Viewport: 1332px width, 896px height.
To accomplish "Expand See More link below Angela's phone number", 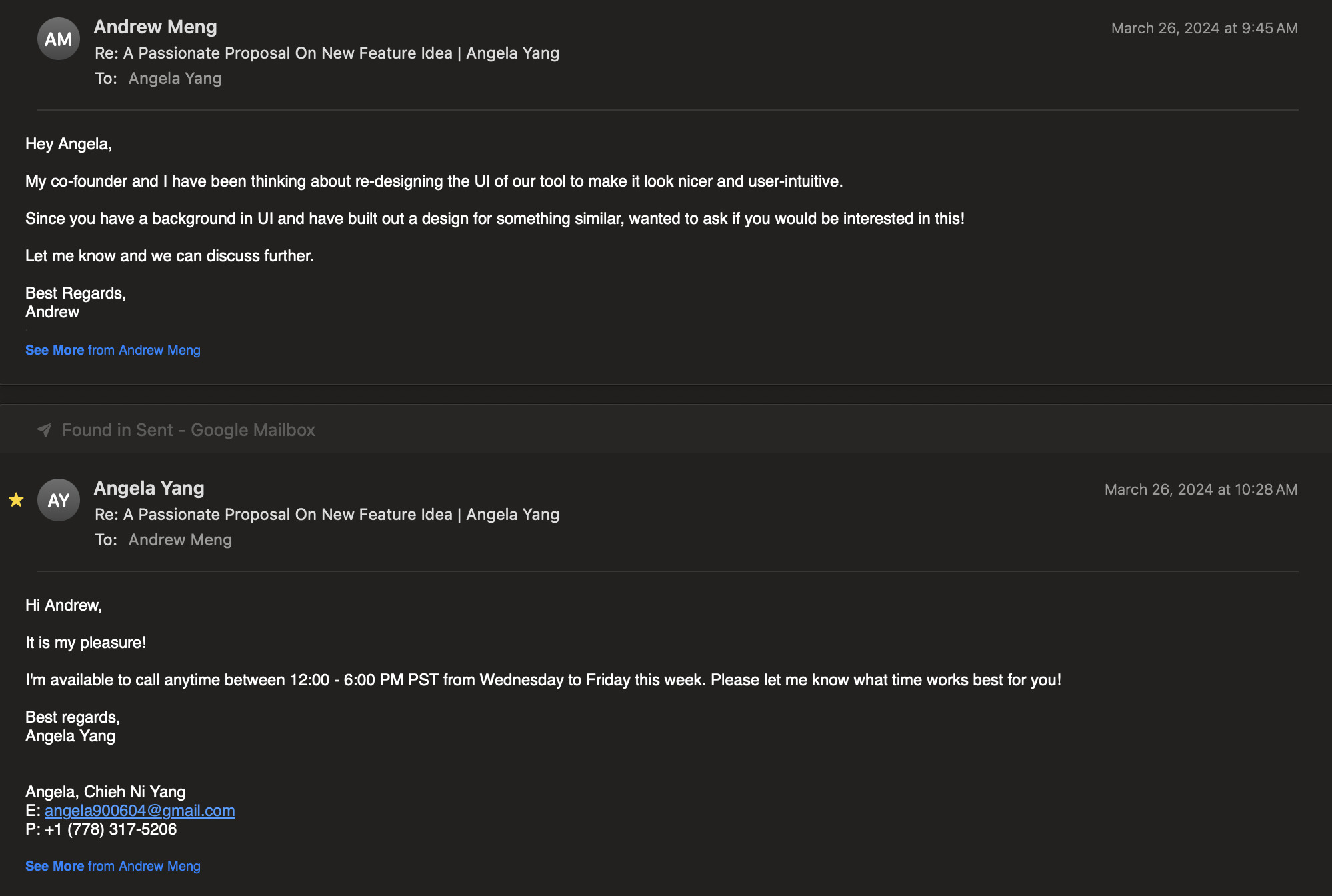I will coord(55,866).
